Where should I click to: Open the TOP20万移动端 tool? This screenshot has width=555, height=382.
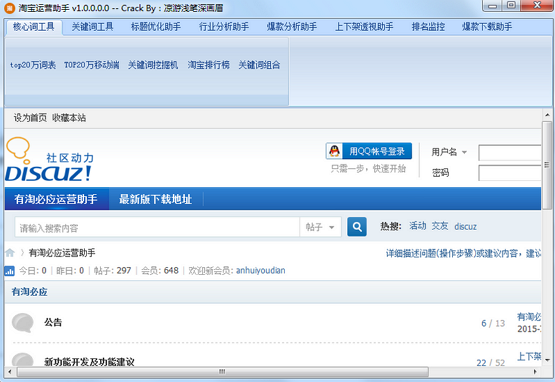tap(92, 65)
